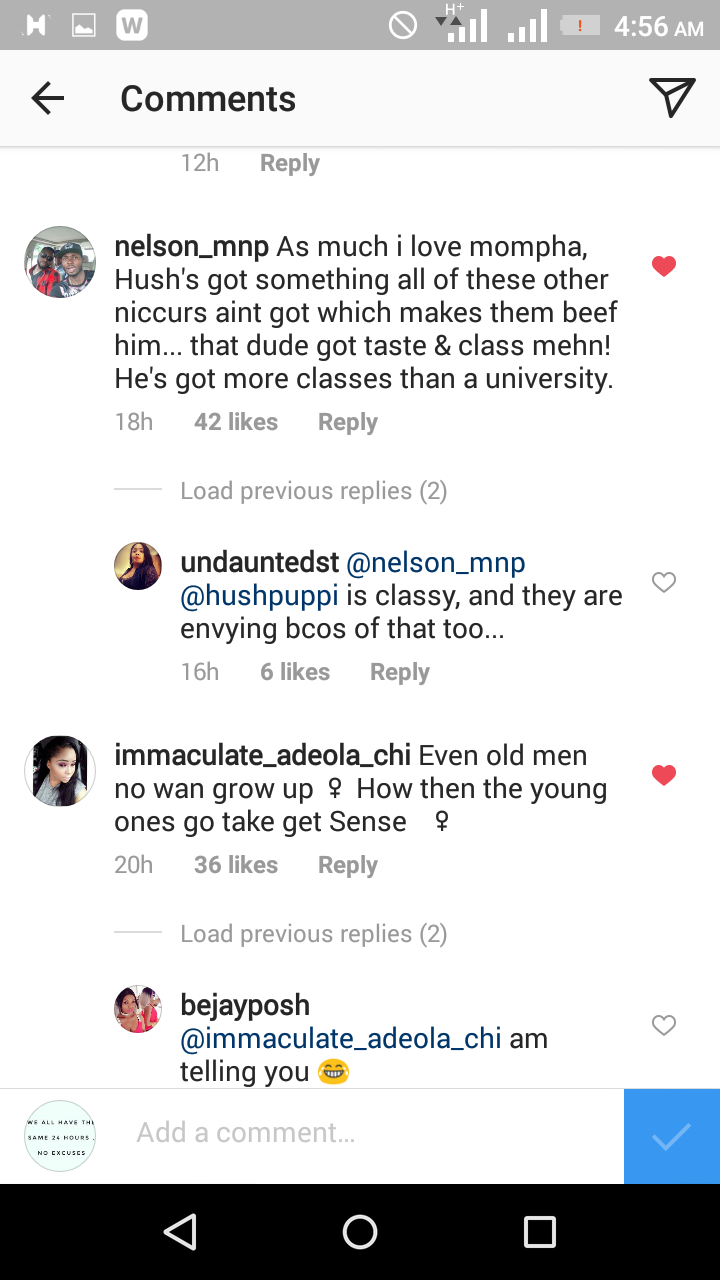Viewport: 720px width, 1280px height.
Task: Unlike nelson_mnp's comment with red heart
Action: (664, 266)
